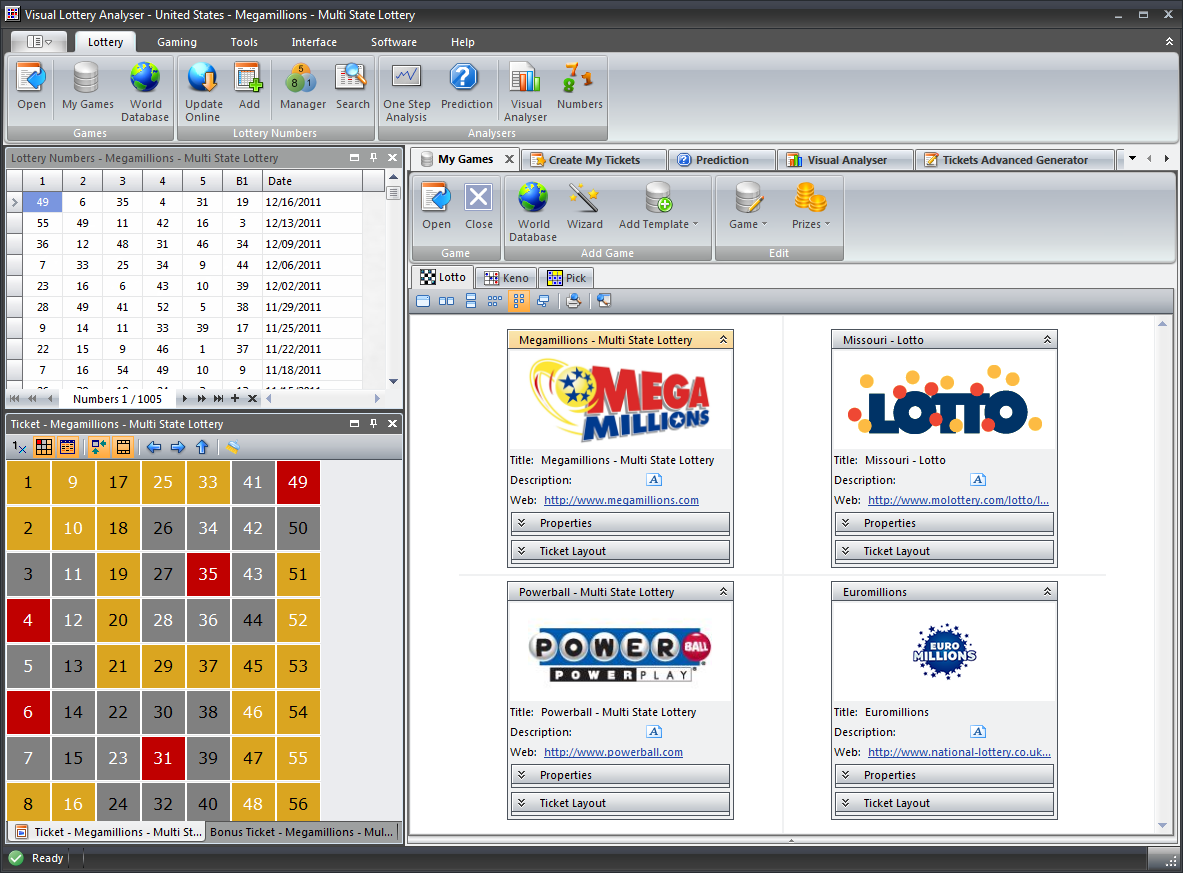This screenshot has height=873, width=1183.
Task: Expand Properties for Powerball game
Action: (x=620, y=774)
